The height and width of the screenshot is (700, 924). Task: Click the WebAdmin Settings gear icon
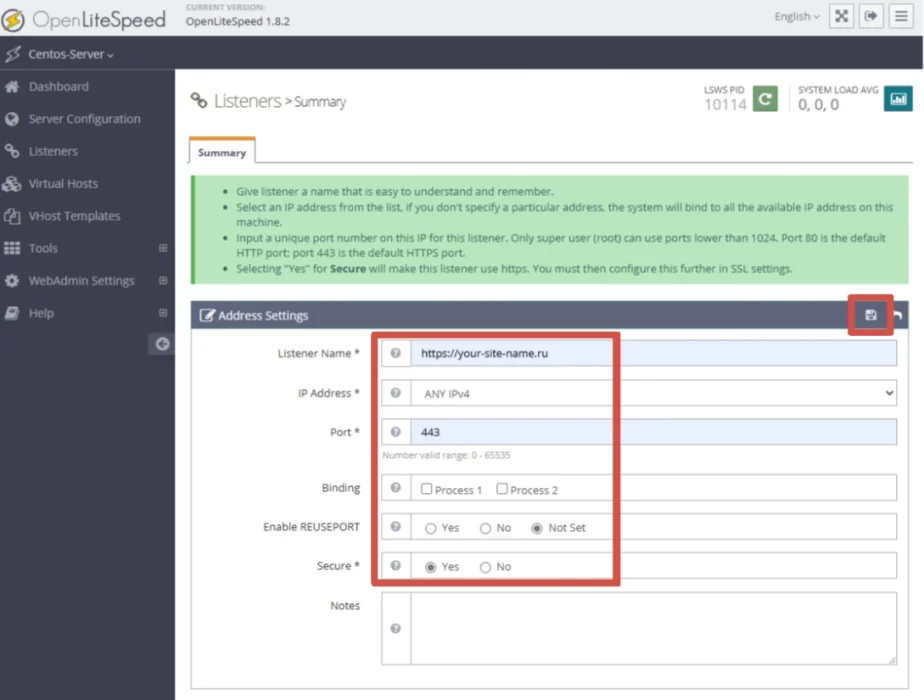[x=12, y=280]
